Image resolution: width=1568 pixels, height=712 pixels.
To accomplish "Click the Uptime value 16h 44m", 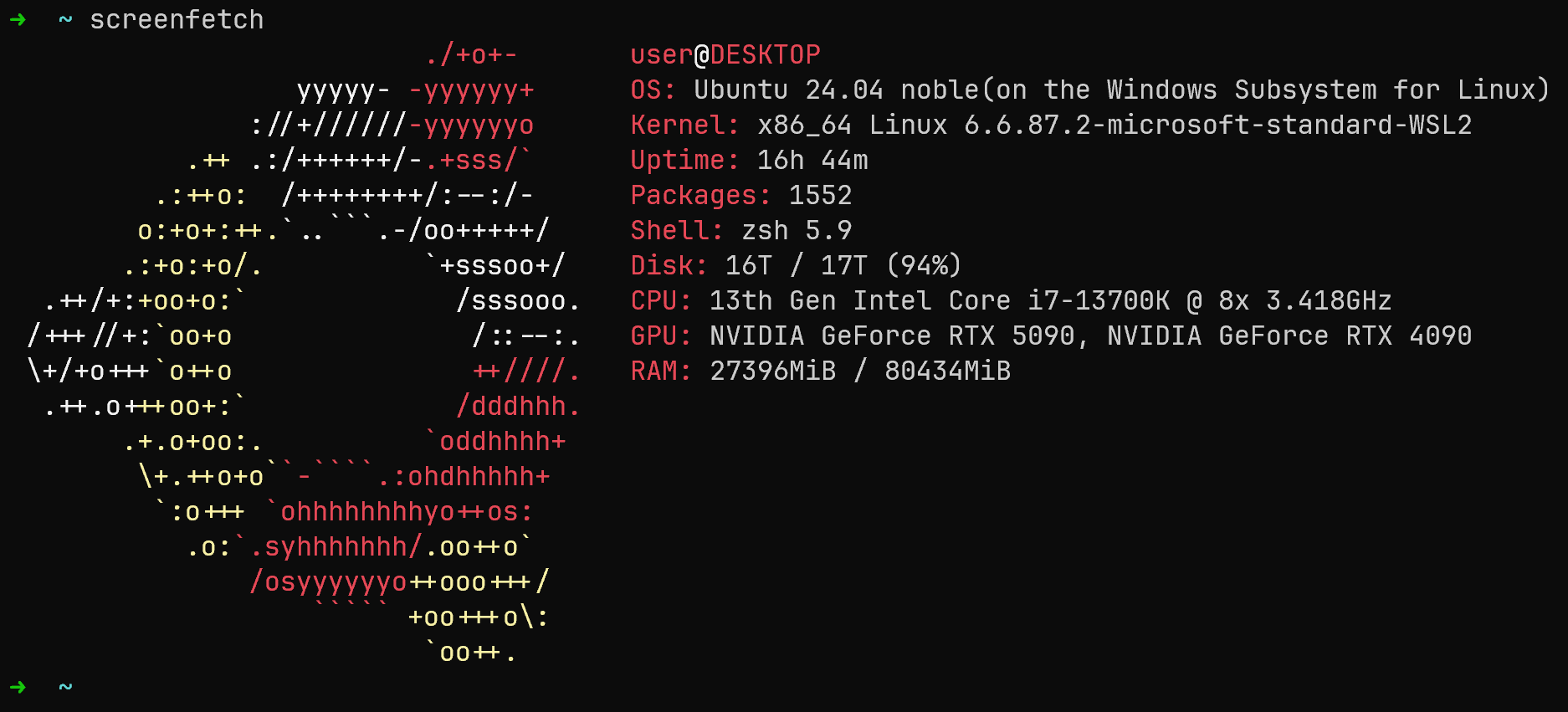I will (812, 160).
